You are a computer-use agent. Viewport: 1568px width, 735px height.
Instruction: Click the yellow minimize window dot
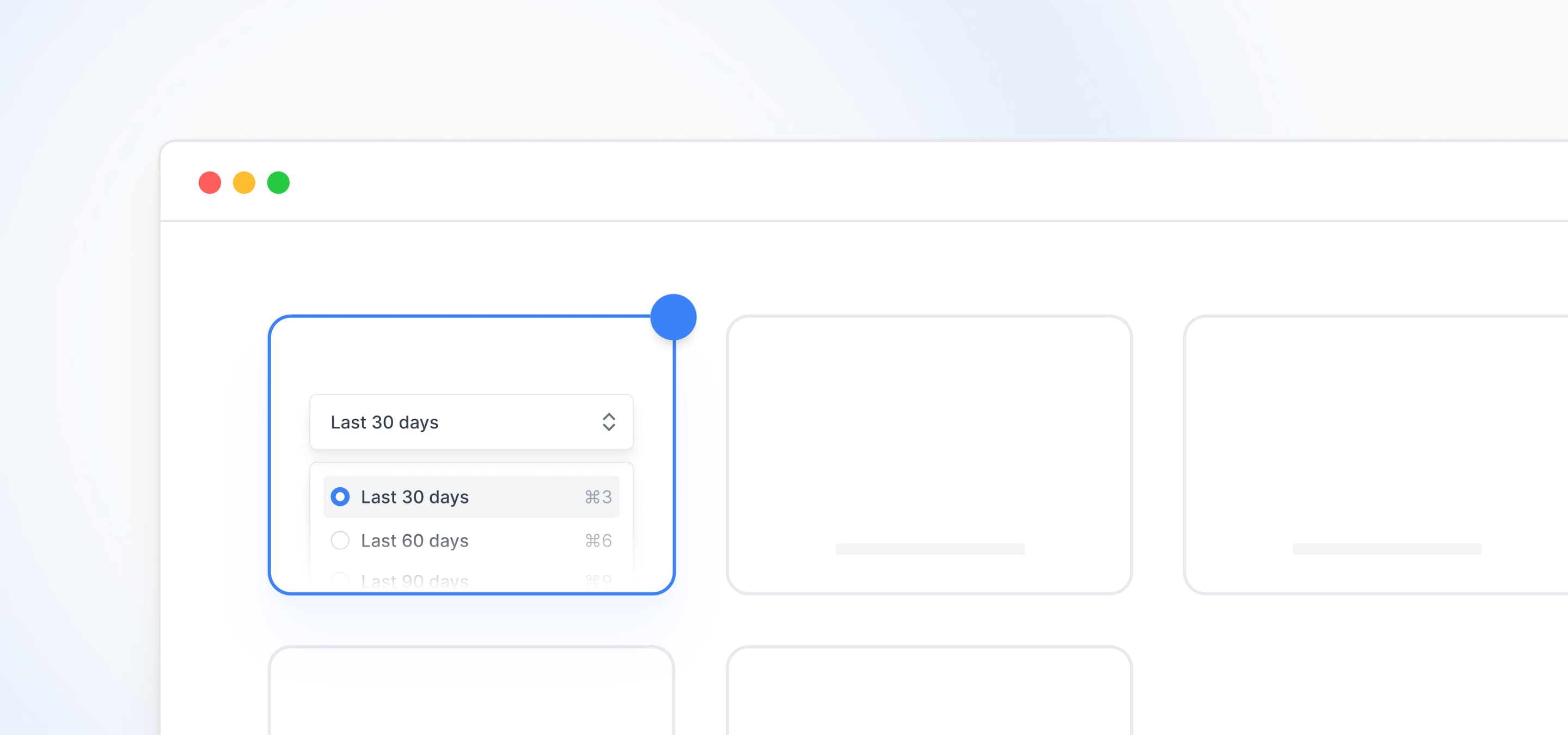click(244, 182)
